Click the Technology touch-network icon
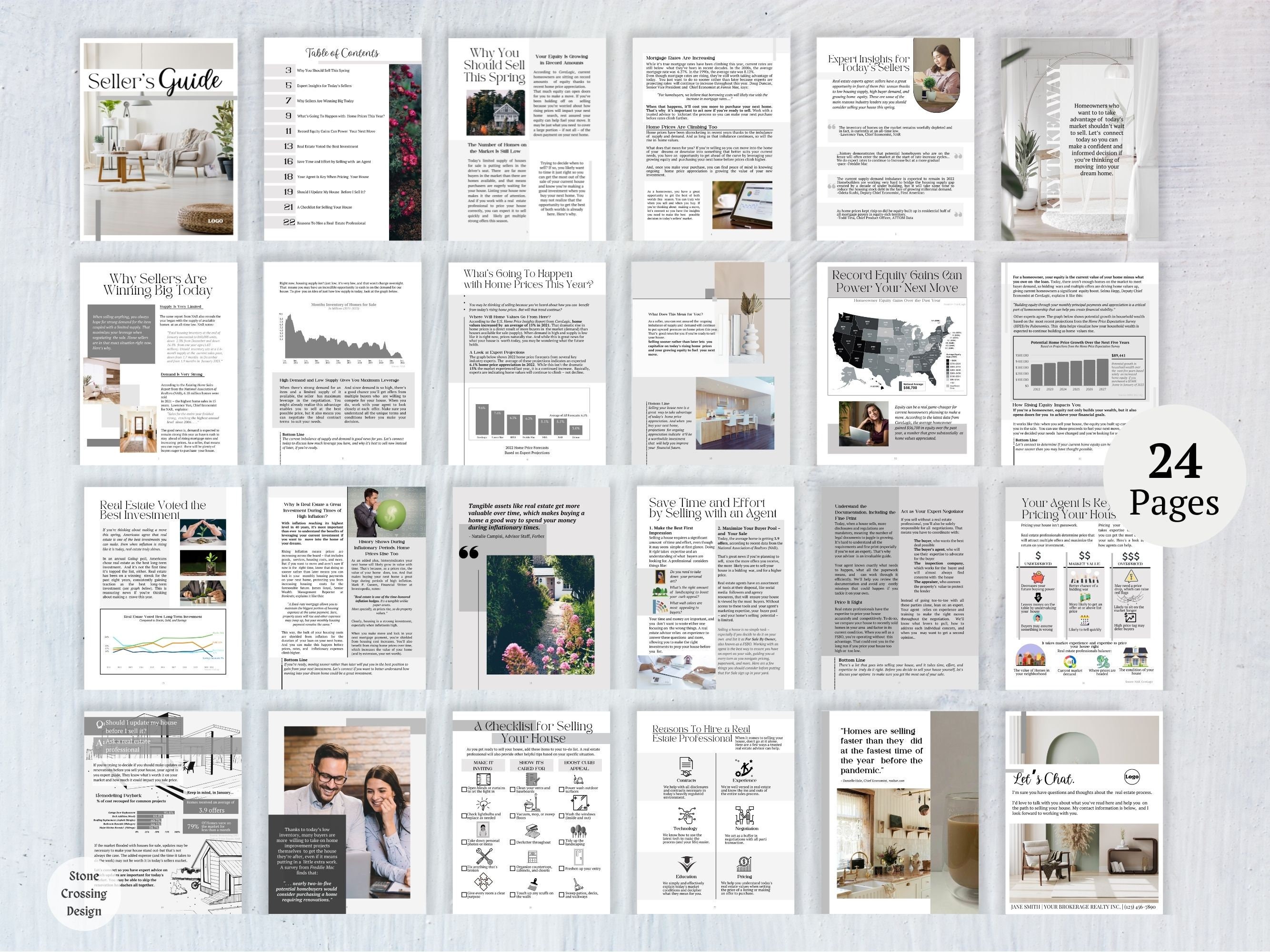This screenshot has width=1270, height=952. (687, 815)
